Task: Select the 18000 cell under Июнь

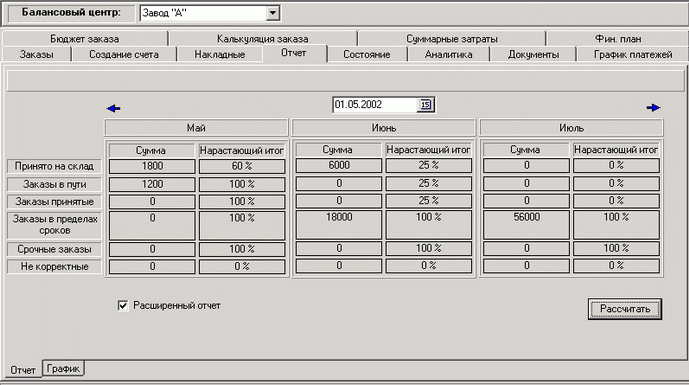Action: (x=339, y=225)
